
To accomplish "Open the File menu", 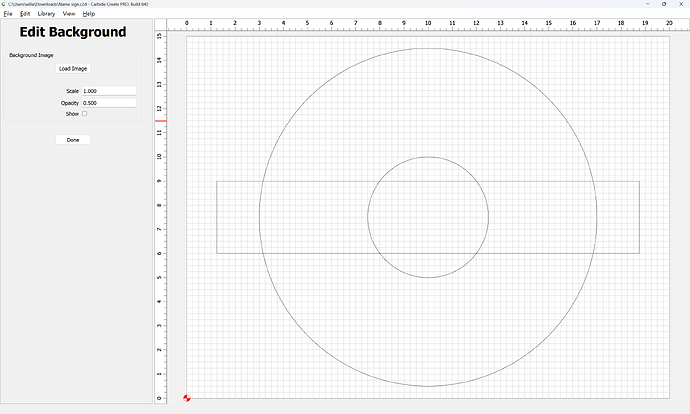I will [8, 14].
